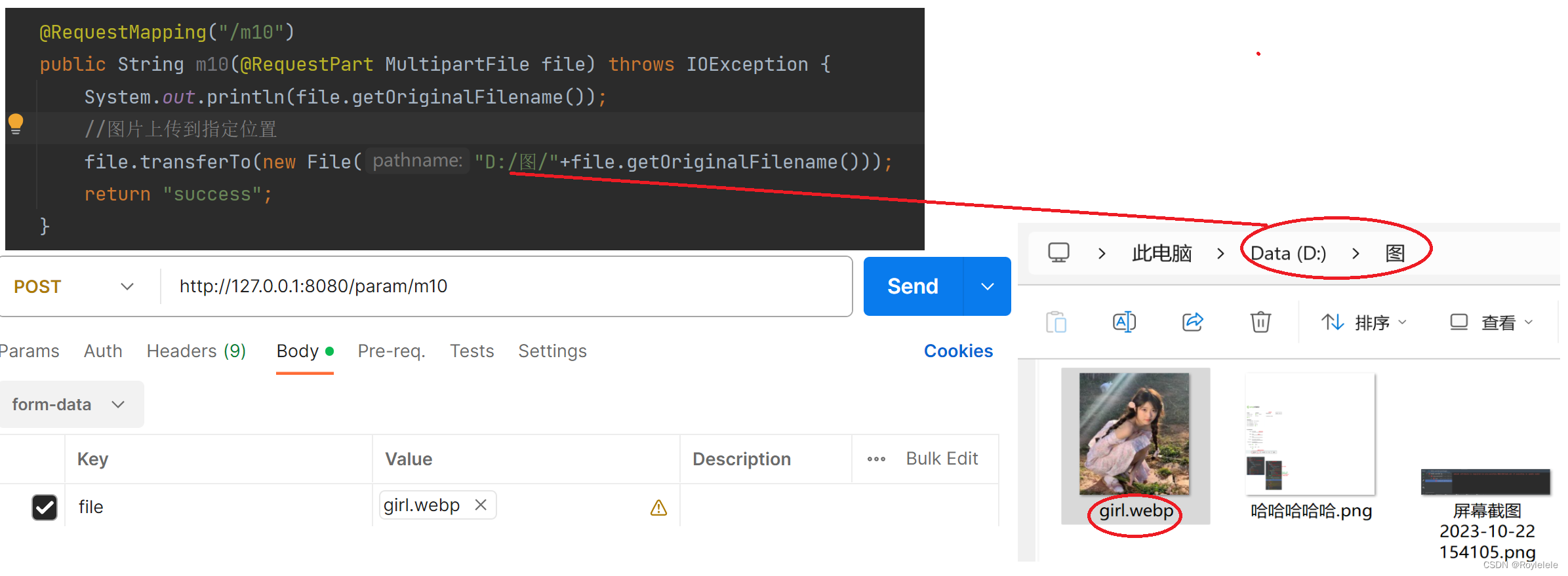Image resolution: width=1568 pixels, height=576 pixels.
Task: Open the Cookies link
Action: coord(958,351)
